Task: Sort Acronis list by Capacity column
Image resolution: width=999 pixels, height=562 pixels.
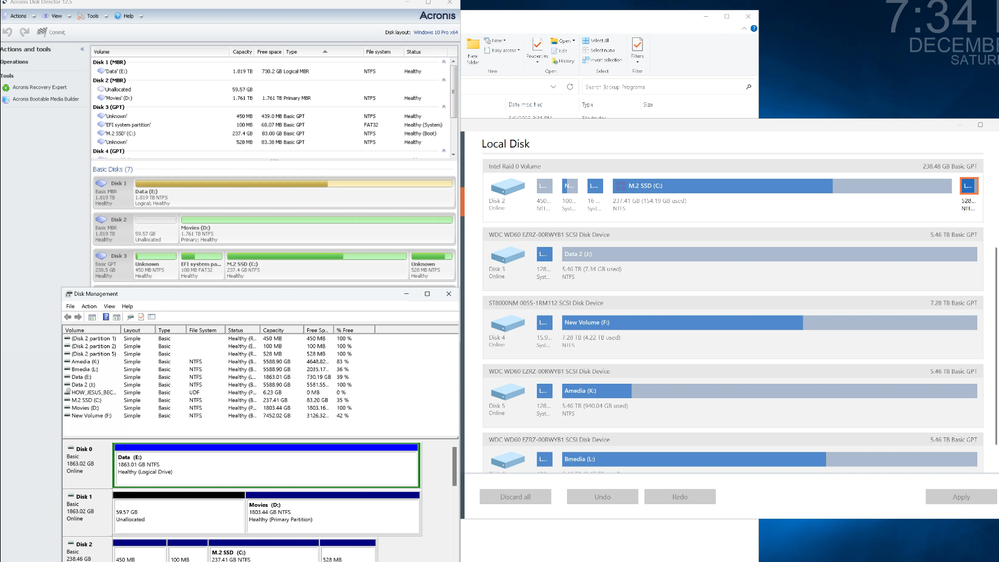Action: pyautogui.click(x=241, y=52)
